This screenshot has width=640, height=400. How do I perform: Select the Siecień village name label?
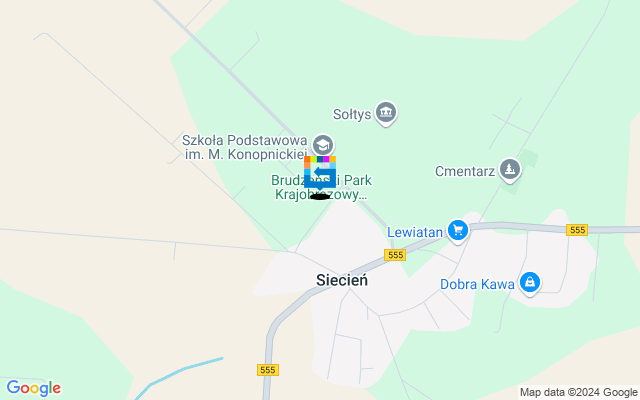click(342, 280)
